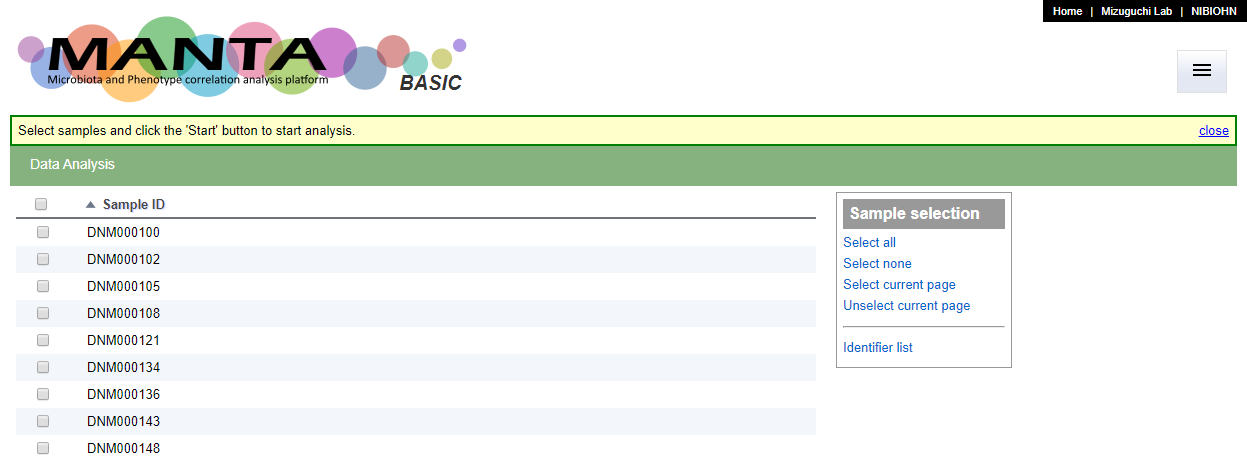Click the Select all link
The image size is (1247, 461).
(869, 242)
